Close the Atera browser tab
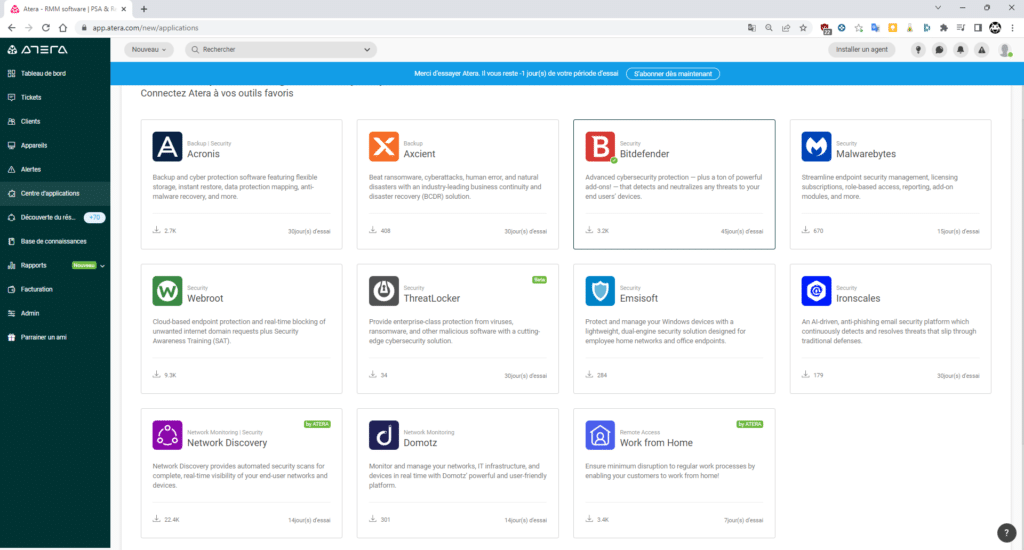Screen dimensions: 1024x550 [123, 8]
